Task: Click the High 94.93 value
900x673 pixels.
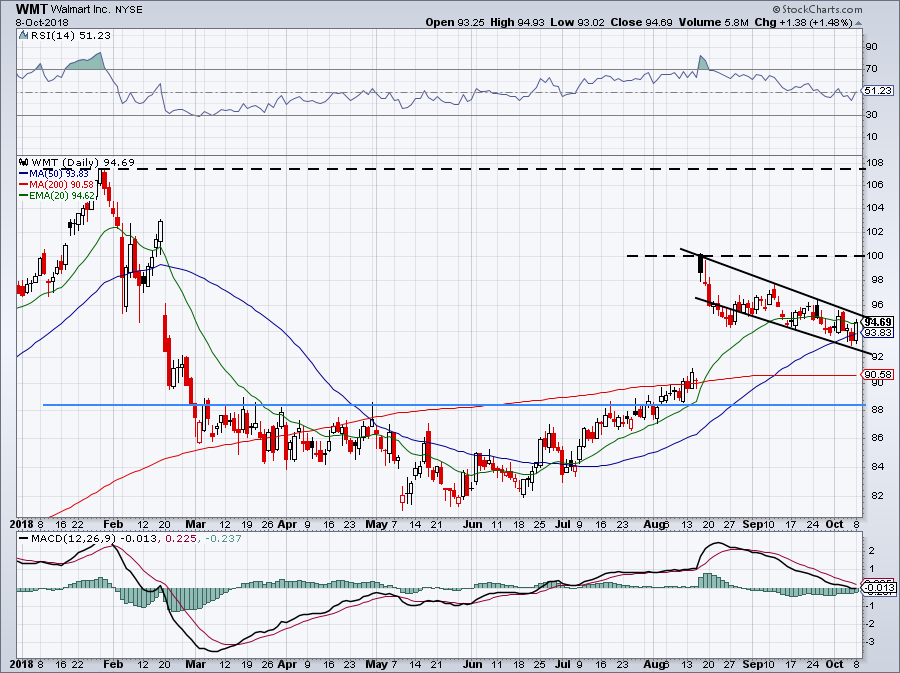Action: (517, 22)
